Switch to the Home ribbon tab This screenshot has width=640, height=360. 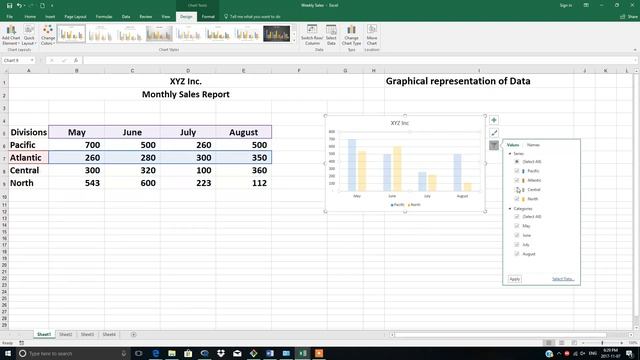tap(30, 17)
